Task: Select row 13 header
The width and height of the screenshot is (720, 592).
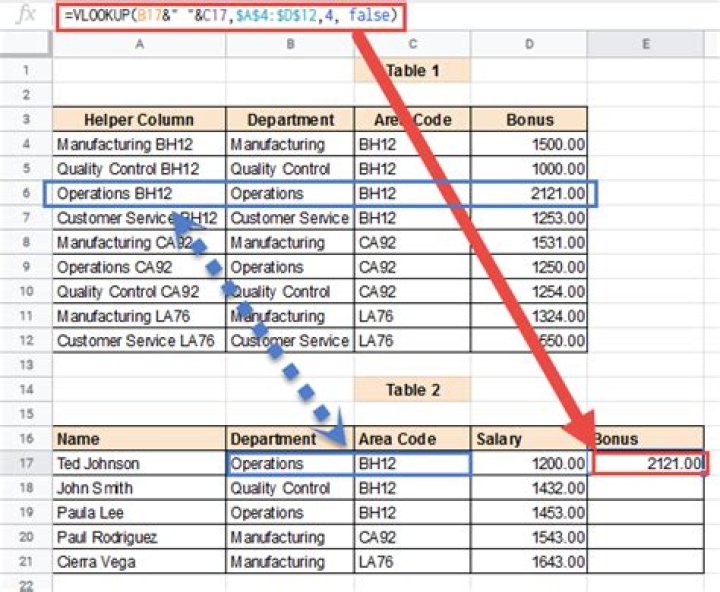Action: pyautogui.click(x=26, y=365)
